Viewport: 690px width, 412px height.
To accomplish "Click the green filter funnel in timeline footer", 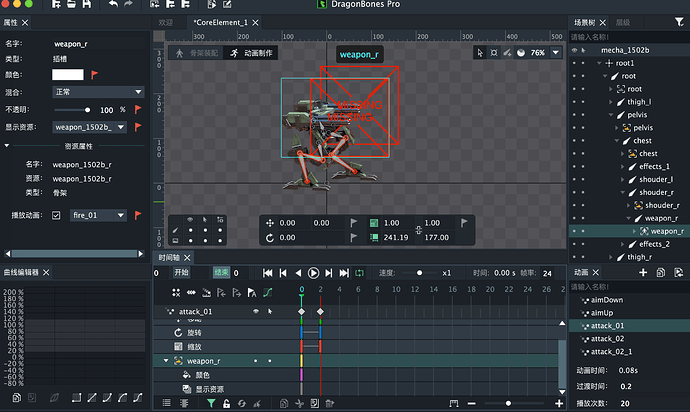I will pos(211,403).
